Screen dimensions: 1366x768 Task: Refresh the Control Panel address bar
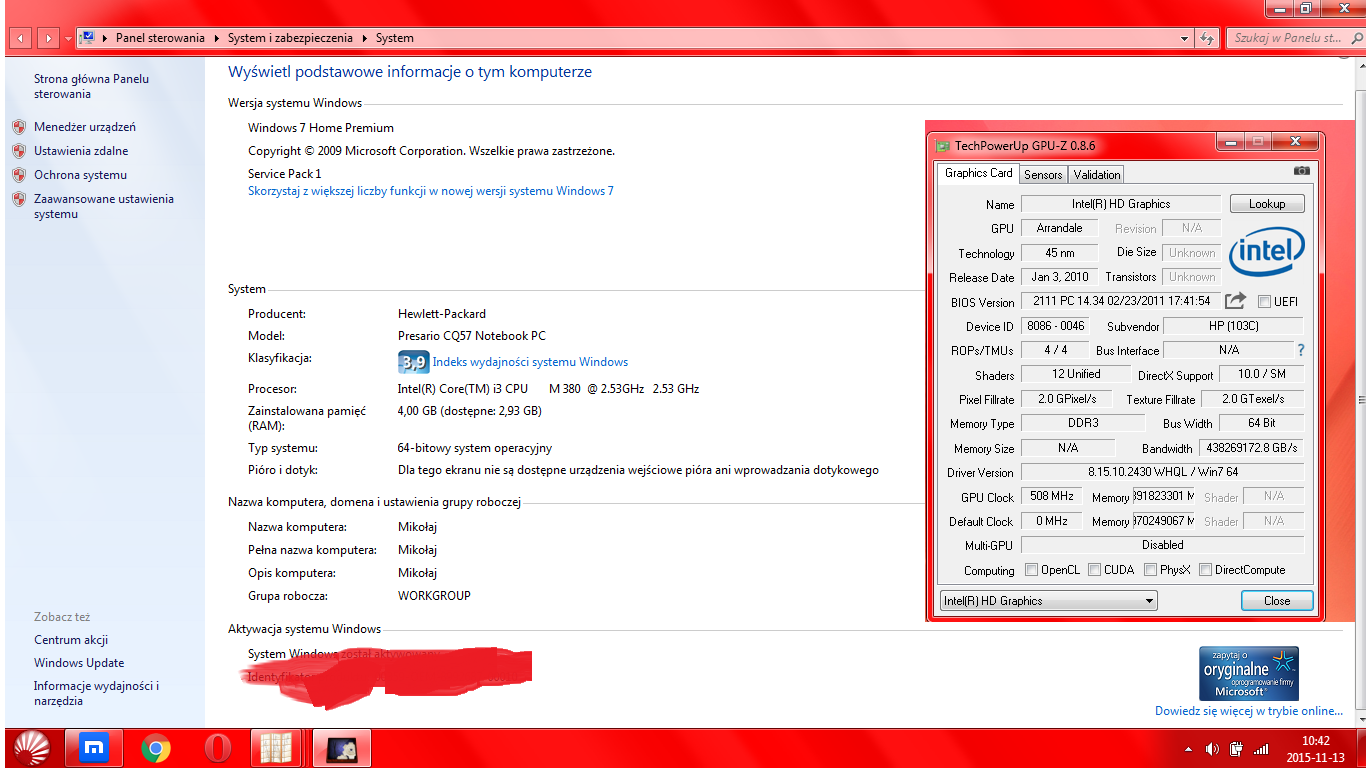(1208, 38)
